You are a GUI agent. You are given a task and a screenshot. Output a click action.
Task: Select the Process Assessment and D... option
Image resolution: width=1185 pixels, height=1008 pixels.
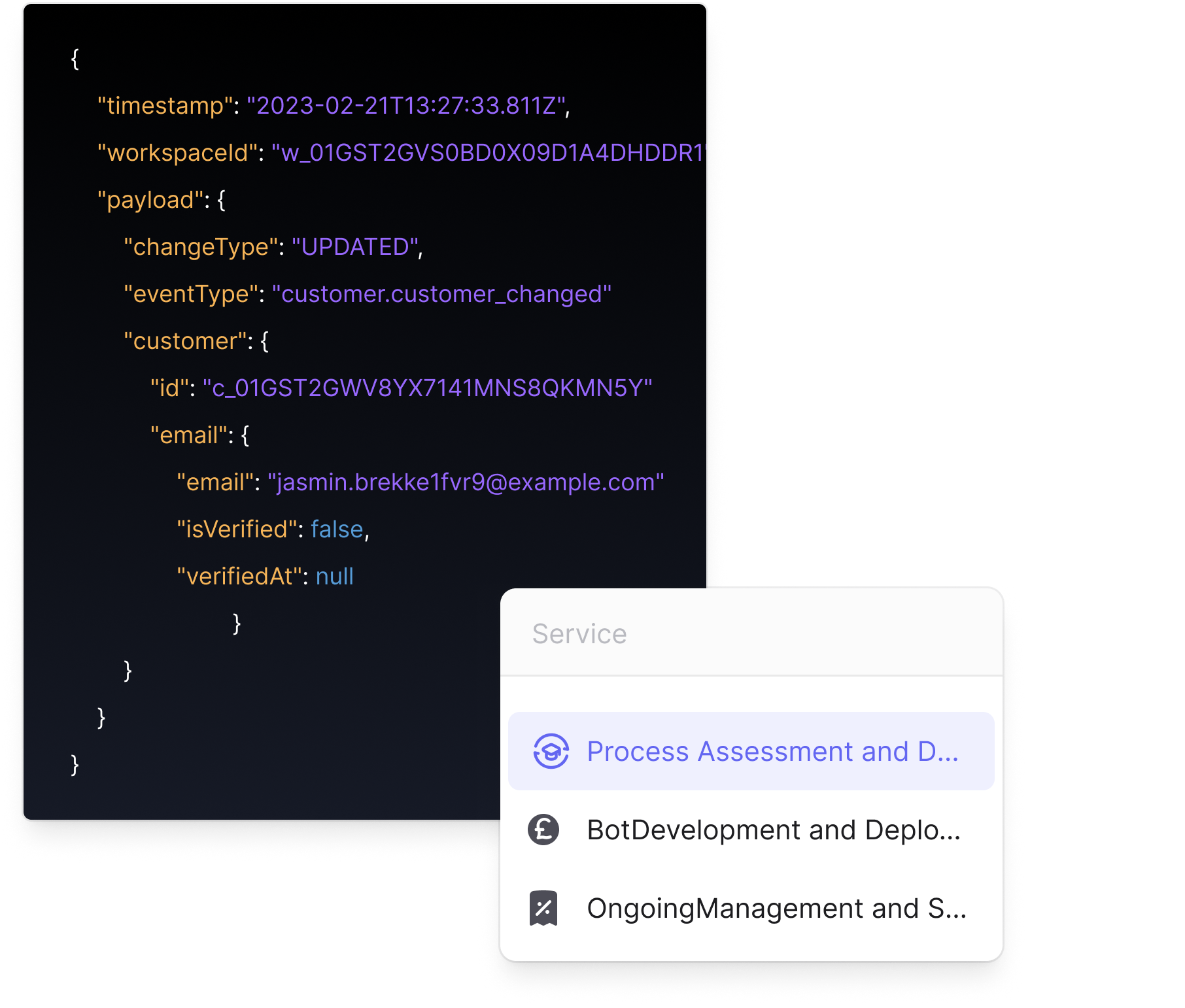772,751
